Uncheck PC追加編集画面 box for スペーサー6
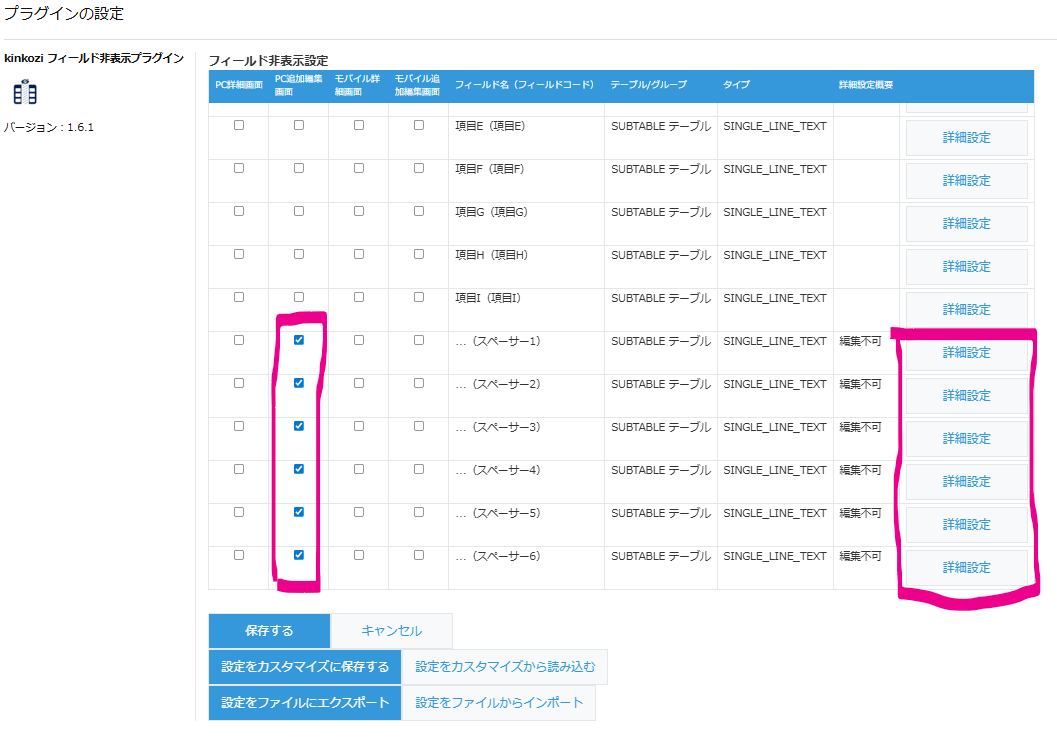1057x739 pixels. pyautogui.click(x=297, y=555)
